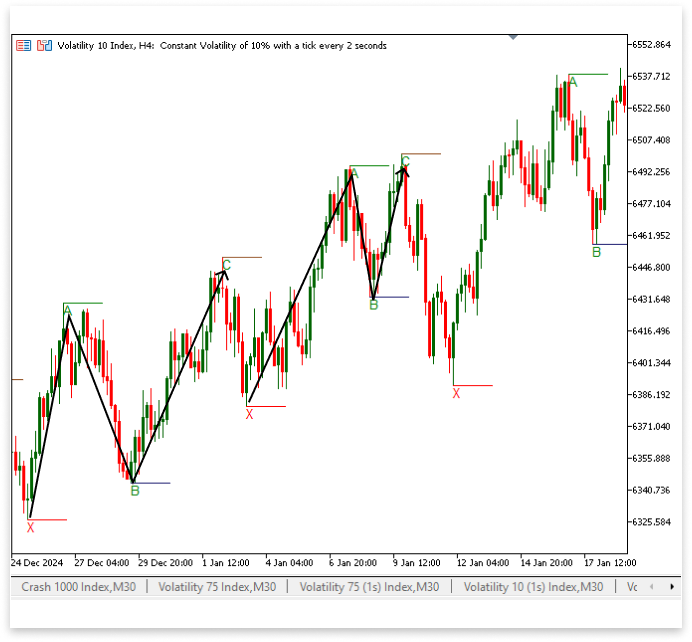Click the price label 6325.584
Viewport: 692px width, 642px height.
pos(651,522)
